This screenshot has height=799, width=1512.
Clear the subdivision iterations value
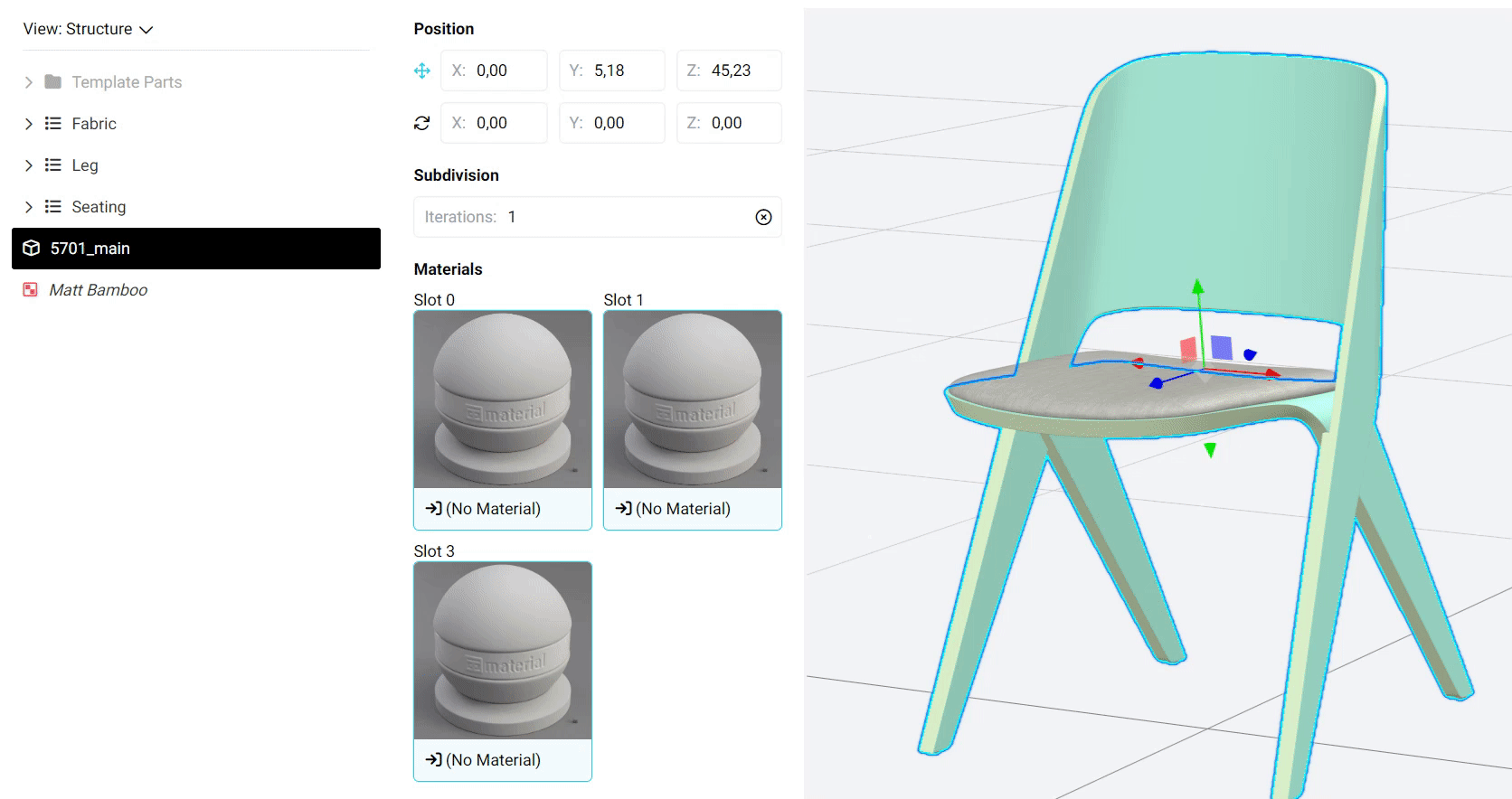pyautogui.click(x=763, y=217)
